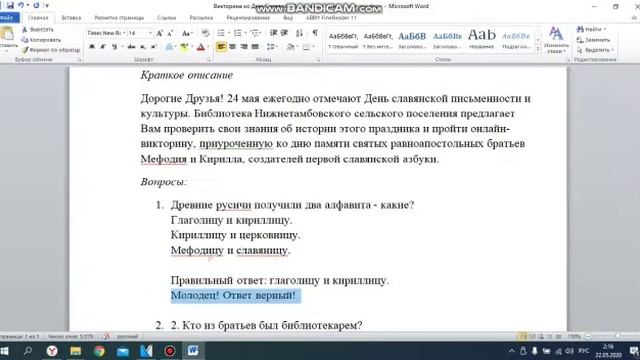The width and height of the screenshot is (640, 360).
Task: Toggle superscript formatting
Action: [x=154, y=47]
